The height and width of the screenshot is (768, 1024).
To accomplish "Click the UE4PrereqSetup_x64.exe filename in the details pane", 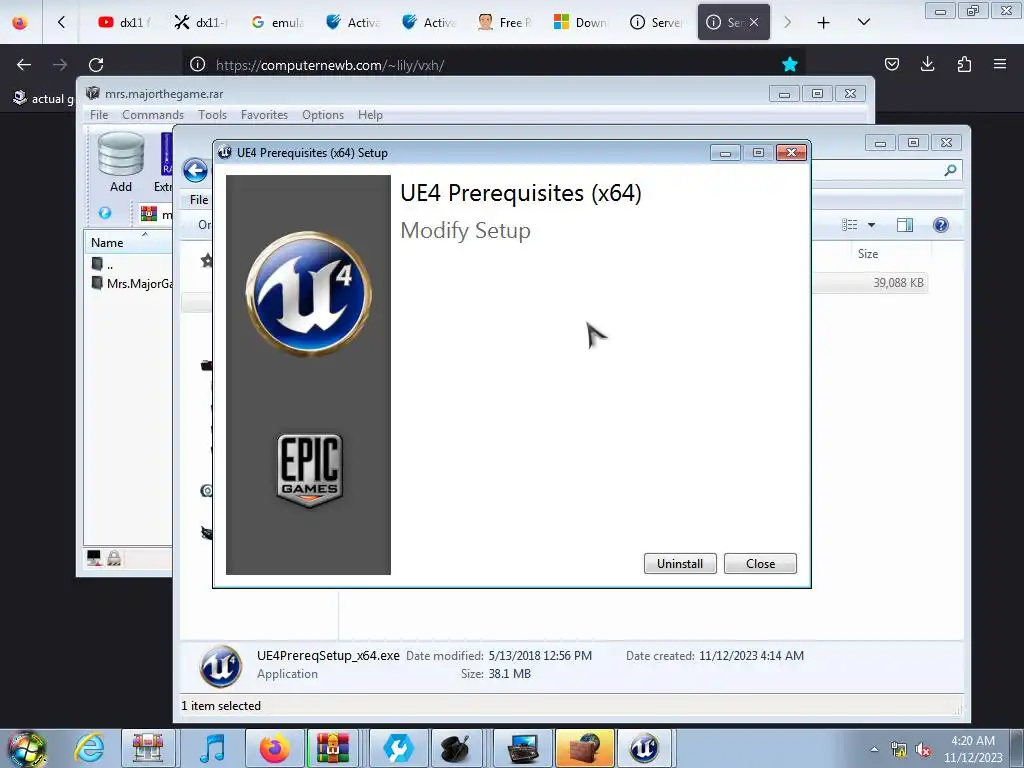I will 328,656.
